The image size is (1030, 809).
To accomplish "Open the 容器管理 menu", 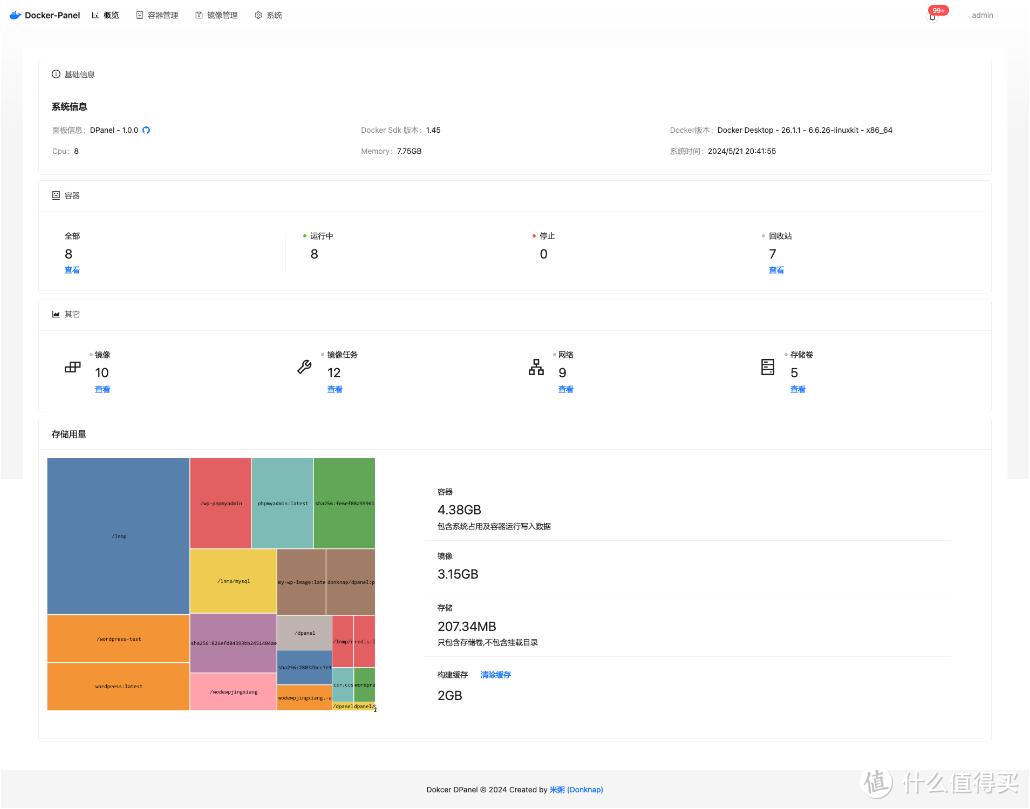I will (157, 15).
